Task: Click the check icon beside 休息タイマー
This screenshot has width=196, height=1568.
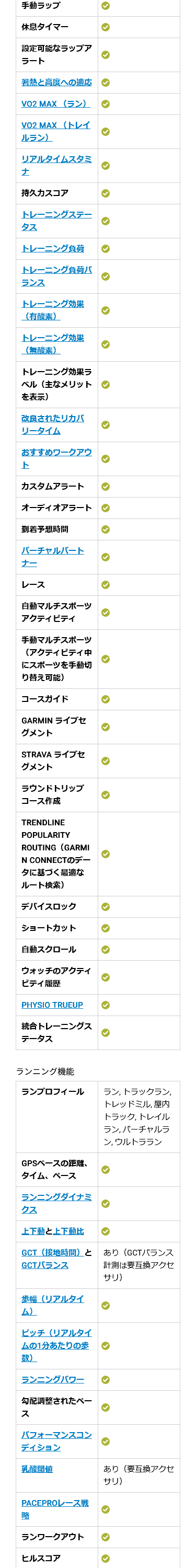Action: [x=105, y=27]
